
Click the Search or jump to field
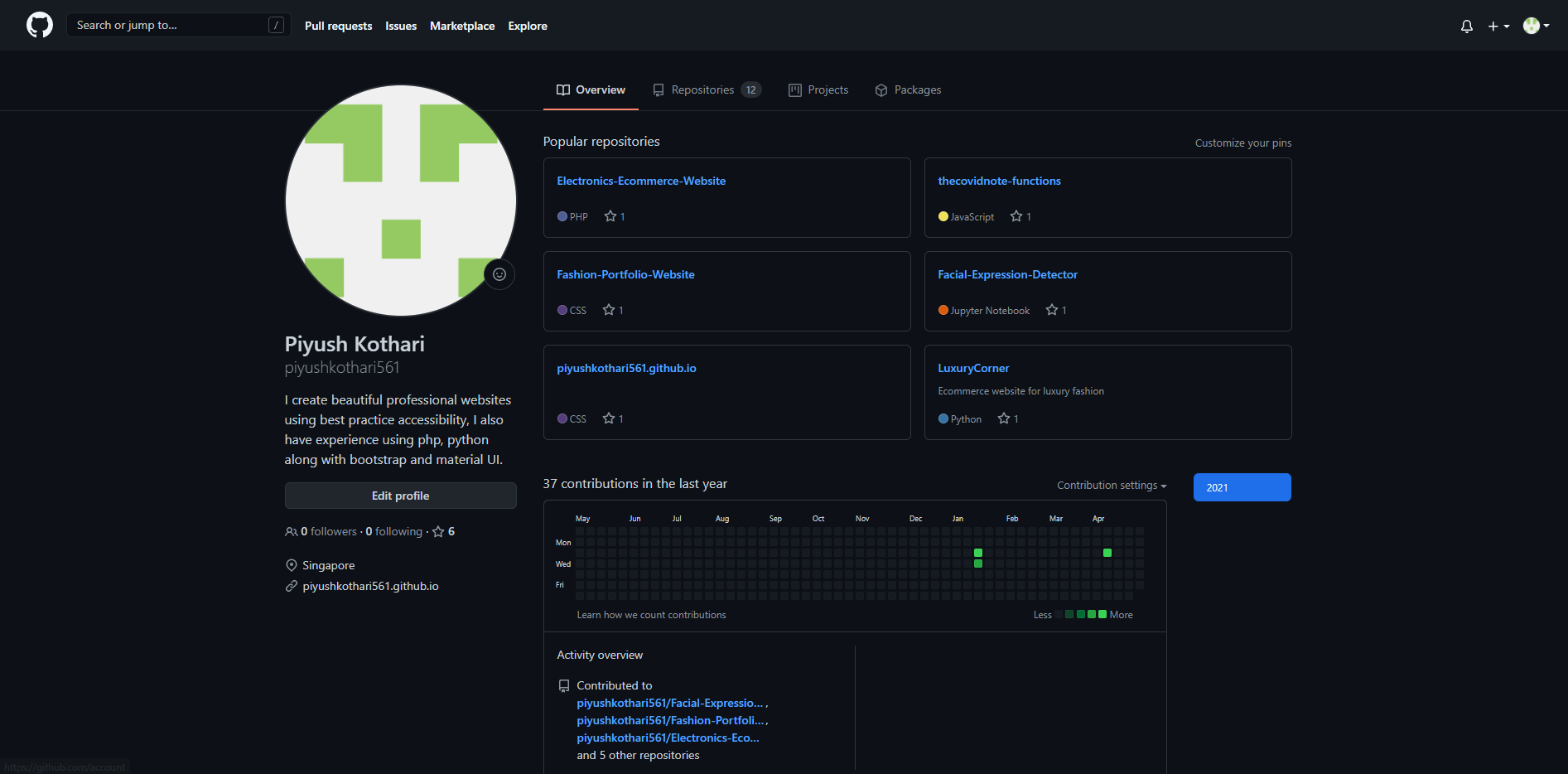170,25
